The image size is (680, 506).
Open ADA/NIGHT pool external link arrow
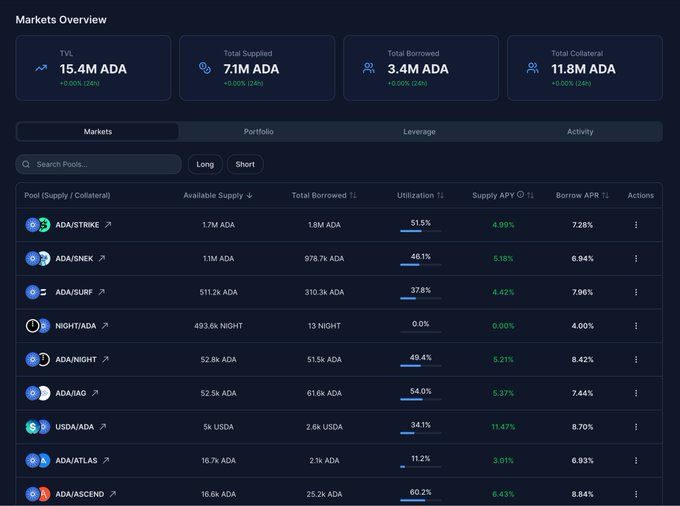click(105, 359)
